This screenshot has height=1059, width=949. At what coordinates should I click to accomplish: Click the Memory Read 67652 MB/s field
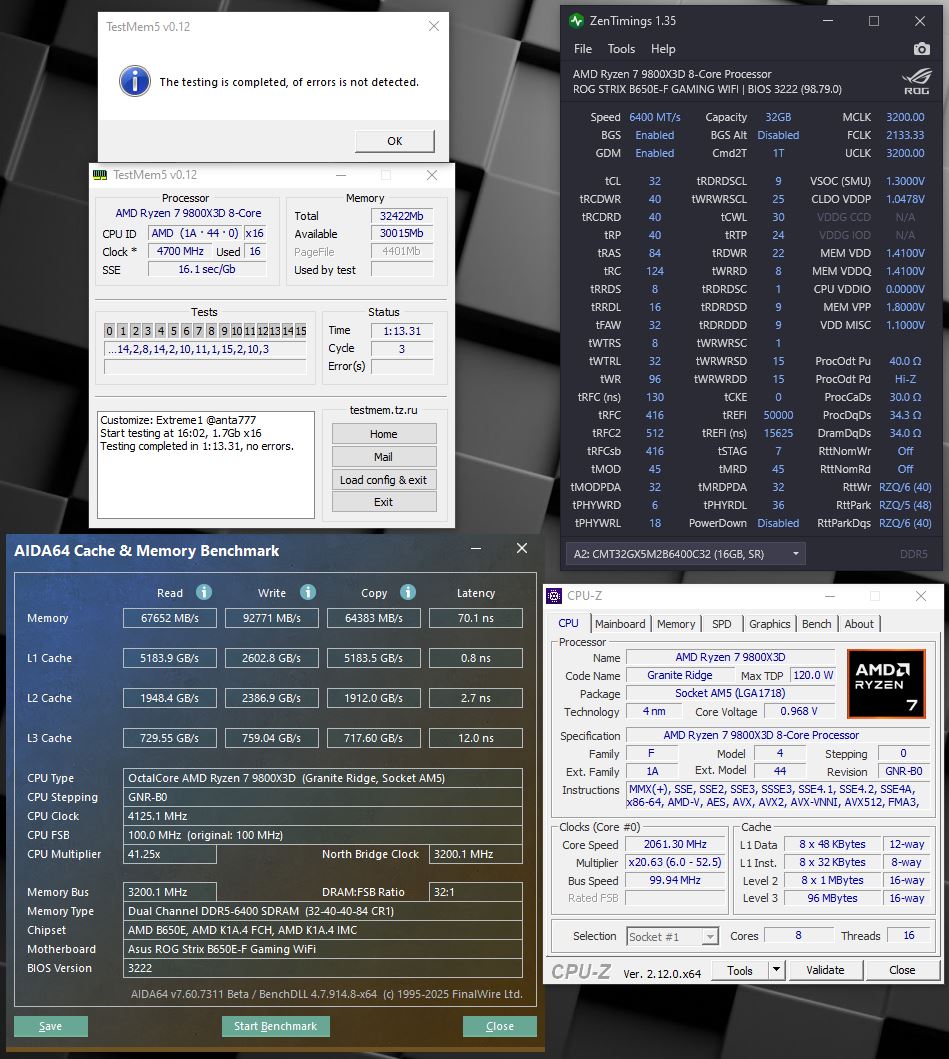[x=170, y=618]
